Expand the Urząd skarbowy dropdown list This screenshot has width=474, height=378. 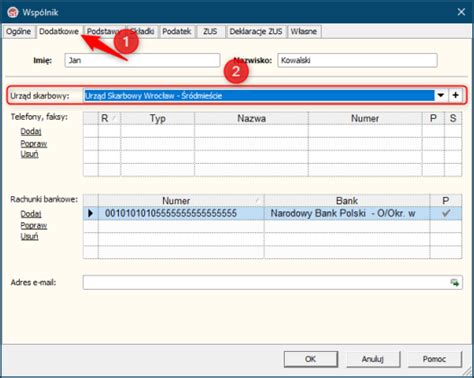[x=441, y=95]
